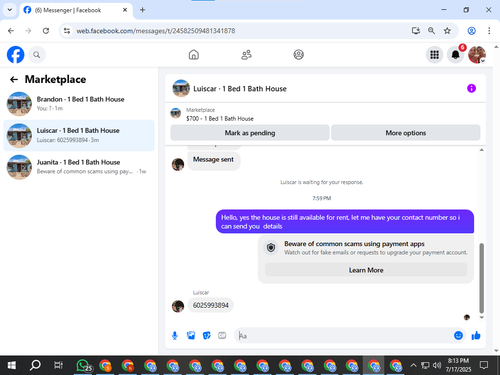Open the Facebook menu grid icon
Screen dimensions: 500x375
click(434, 55)
